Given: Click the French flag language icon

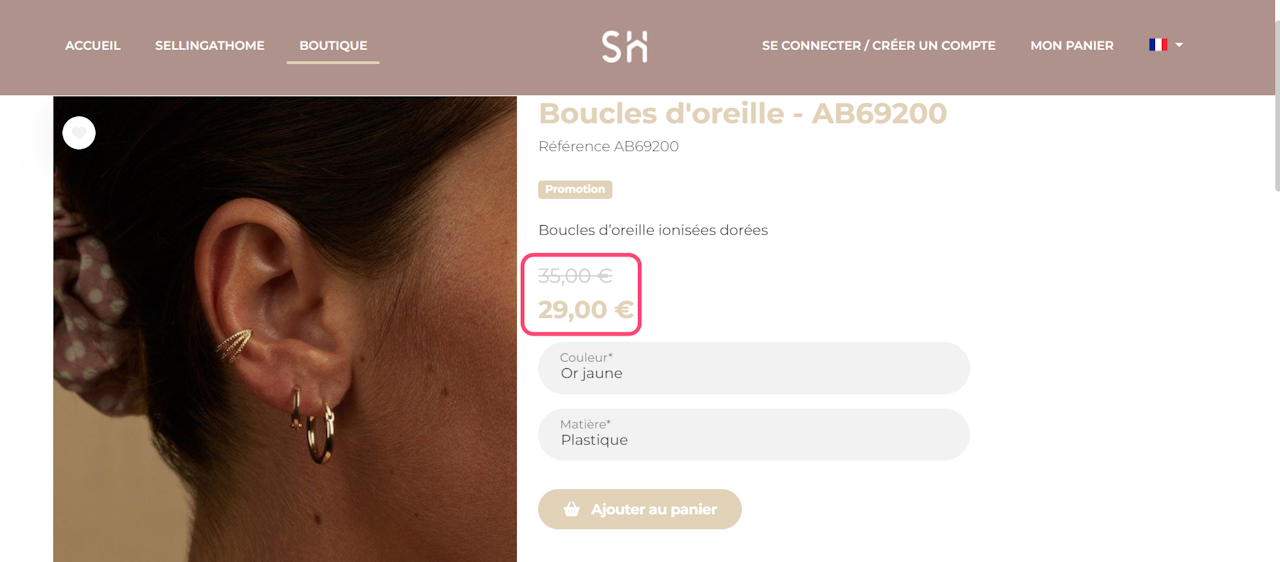Looking at the screenshot, I should pyautogui.click(x=1158, y=45).
